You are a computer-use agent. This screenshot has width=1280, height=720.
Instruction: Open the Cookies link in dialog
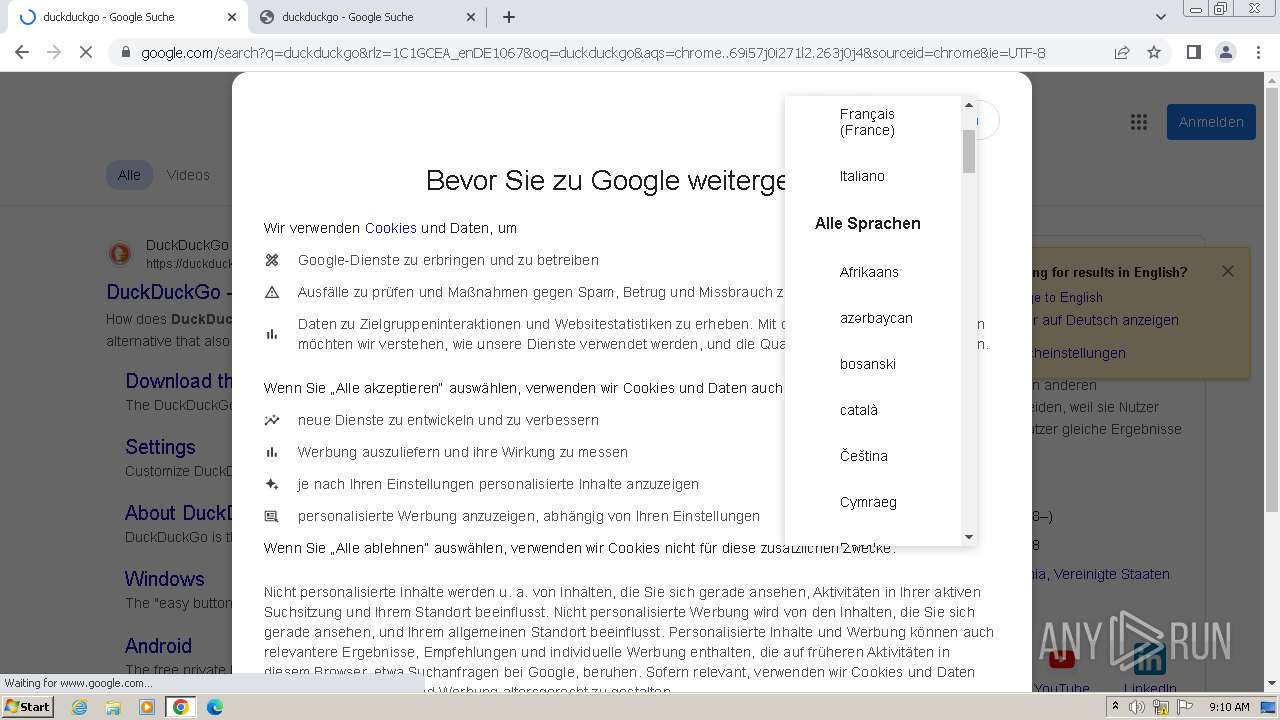pyautogui.click(x=390, y=228)
